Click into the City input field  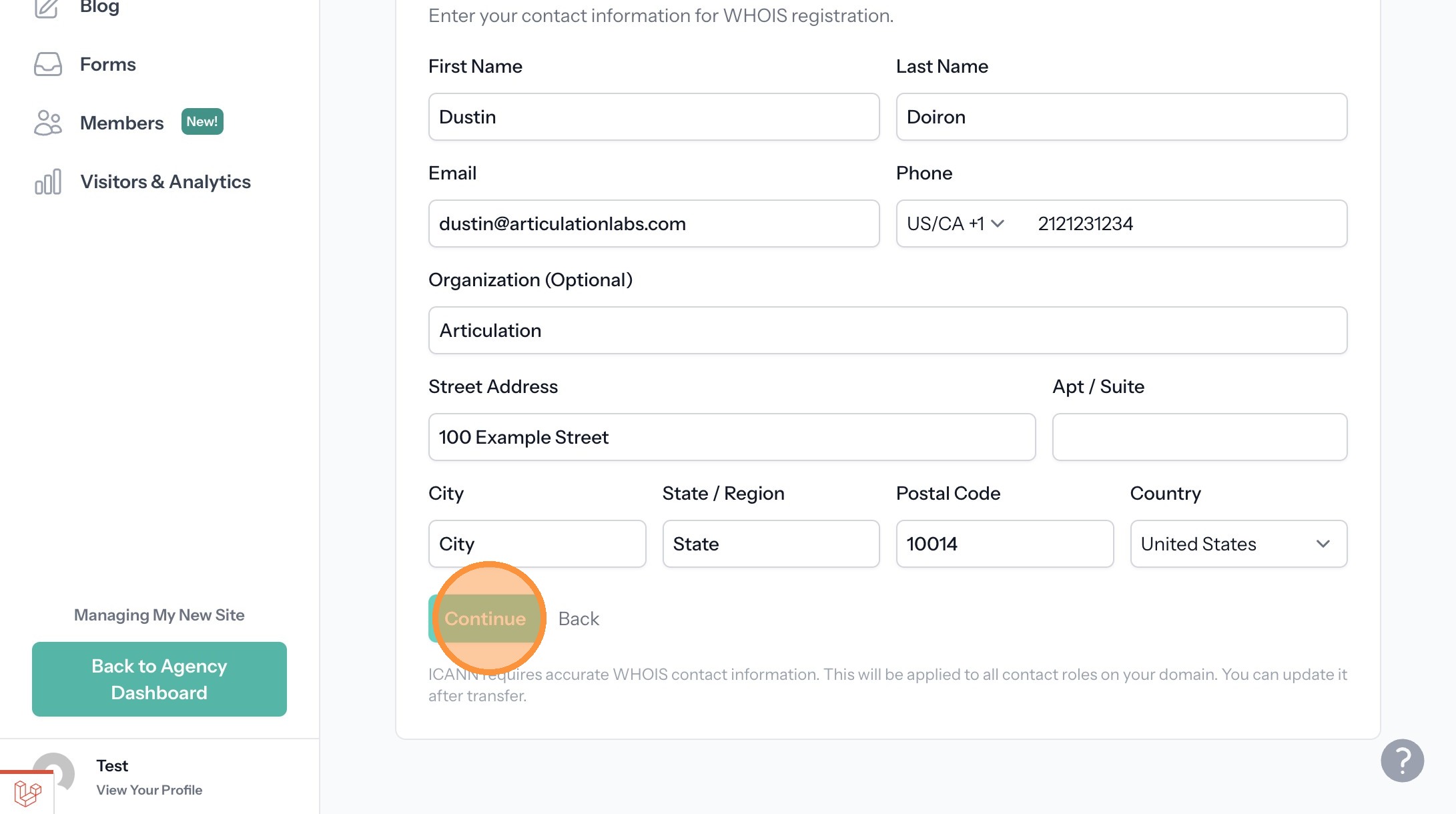pyautogui.click(x=536, y=544)
